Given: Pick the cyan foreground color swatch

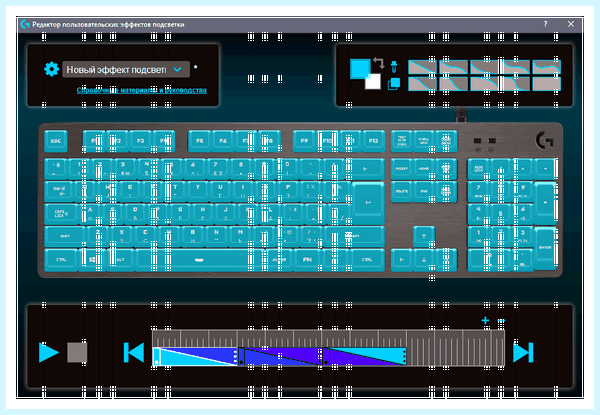Looking at the screenshot, I should [360, 68].
